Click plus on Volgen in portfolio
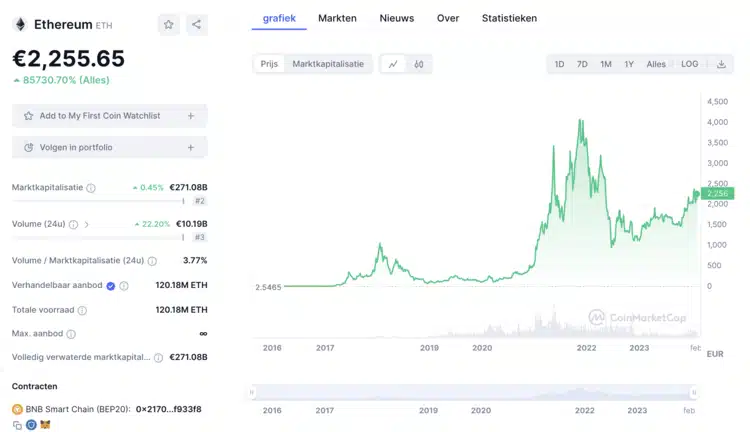Screen dimensions: 750x432 pos(191,147)
